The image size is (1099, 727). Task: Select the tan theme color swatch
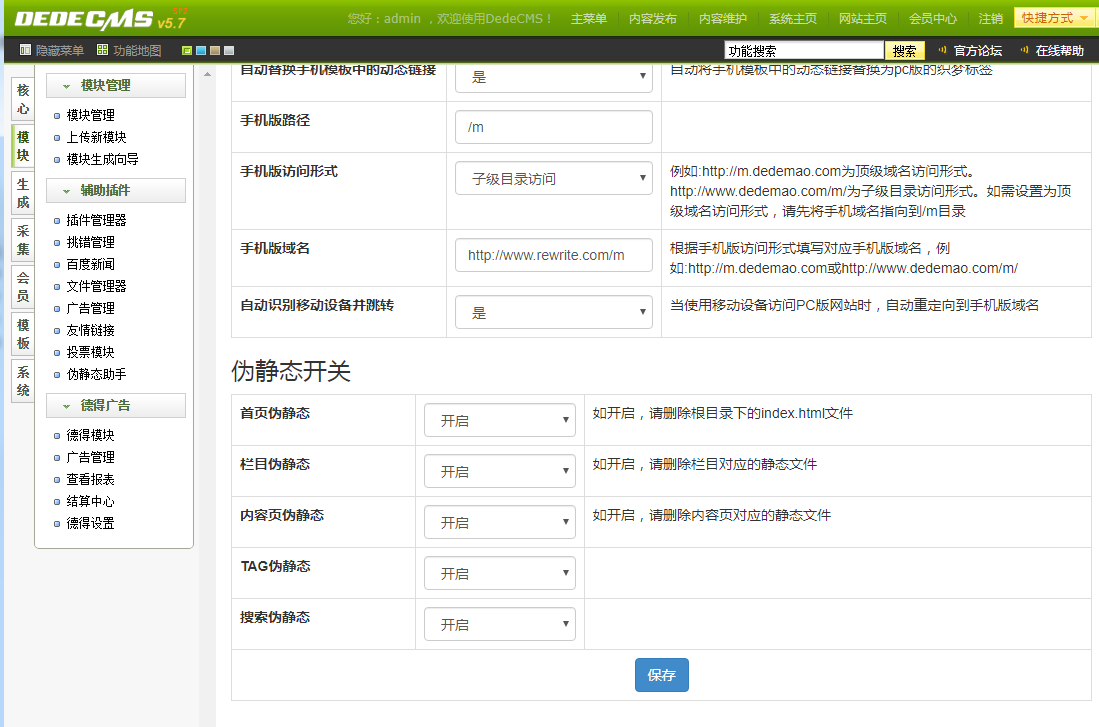point(214,50)
